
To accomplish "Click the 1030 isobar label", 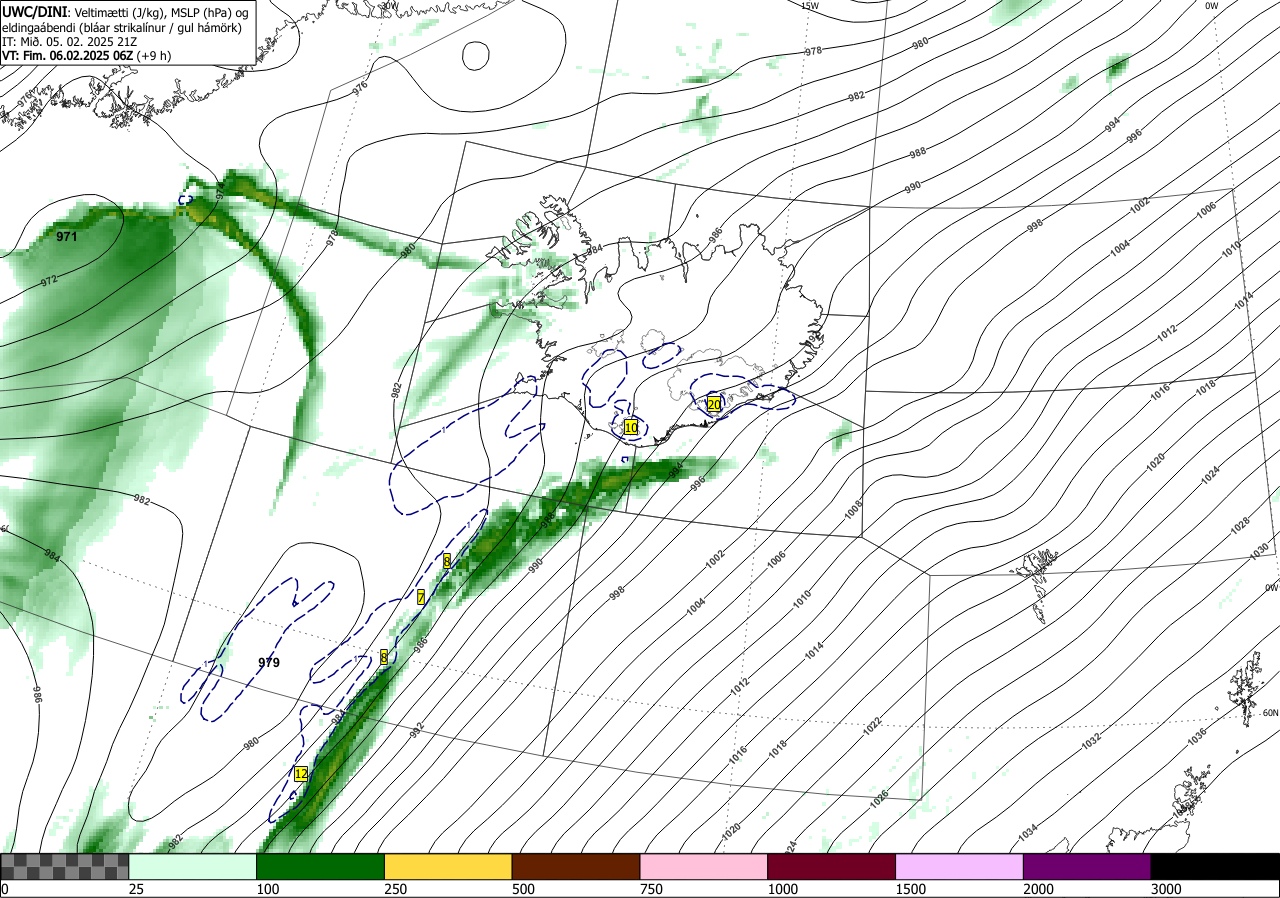I will pos(1258,550).
